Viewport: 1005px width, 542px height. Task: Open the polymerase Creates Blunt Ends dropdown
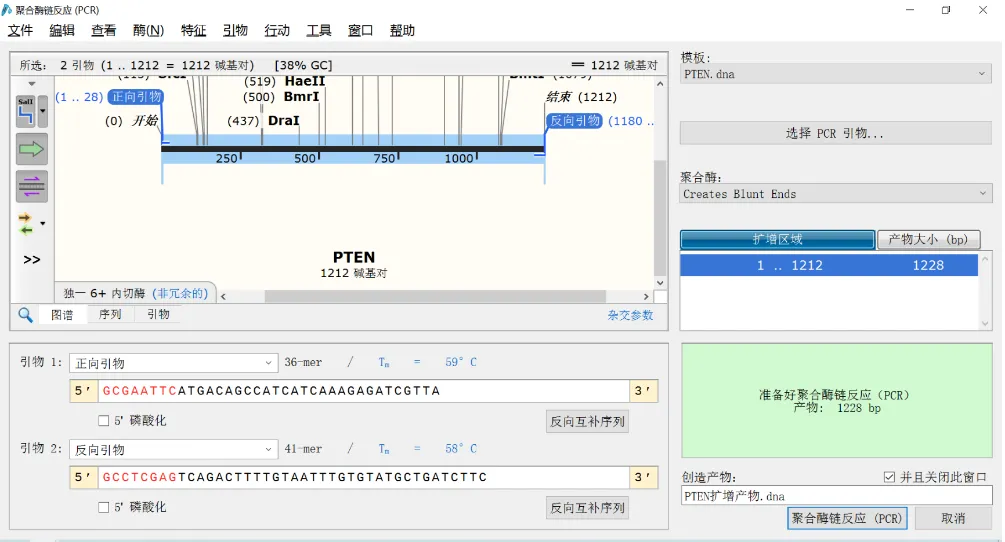(x=835, y=194)
